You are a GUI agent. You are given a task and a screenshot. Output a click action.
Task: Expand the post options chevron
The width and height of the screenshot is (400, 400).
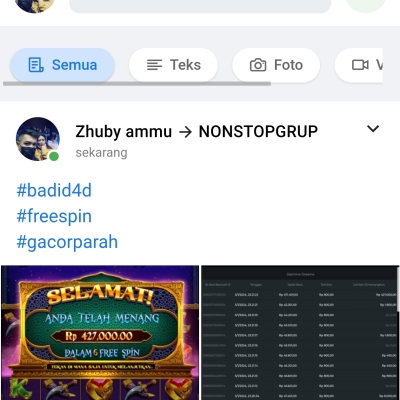pos(373,129)
